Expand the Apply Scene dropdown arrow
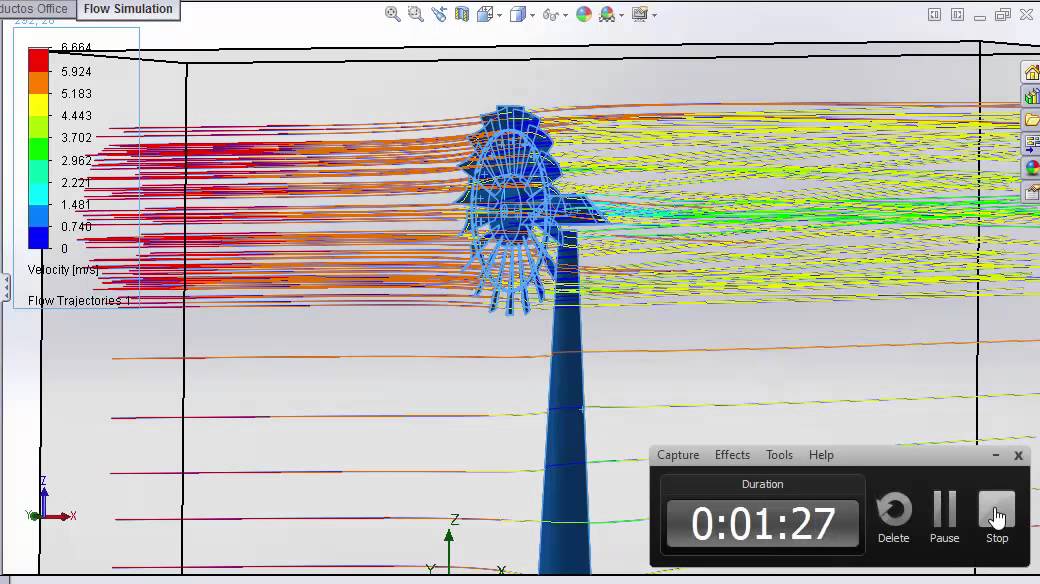The height and width of the screenshot is (584, 1040). point(621,15)
